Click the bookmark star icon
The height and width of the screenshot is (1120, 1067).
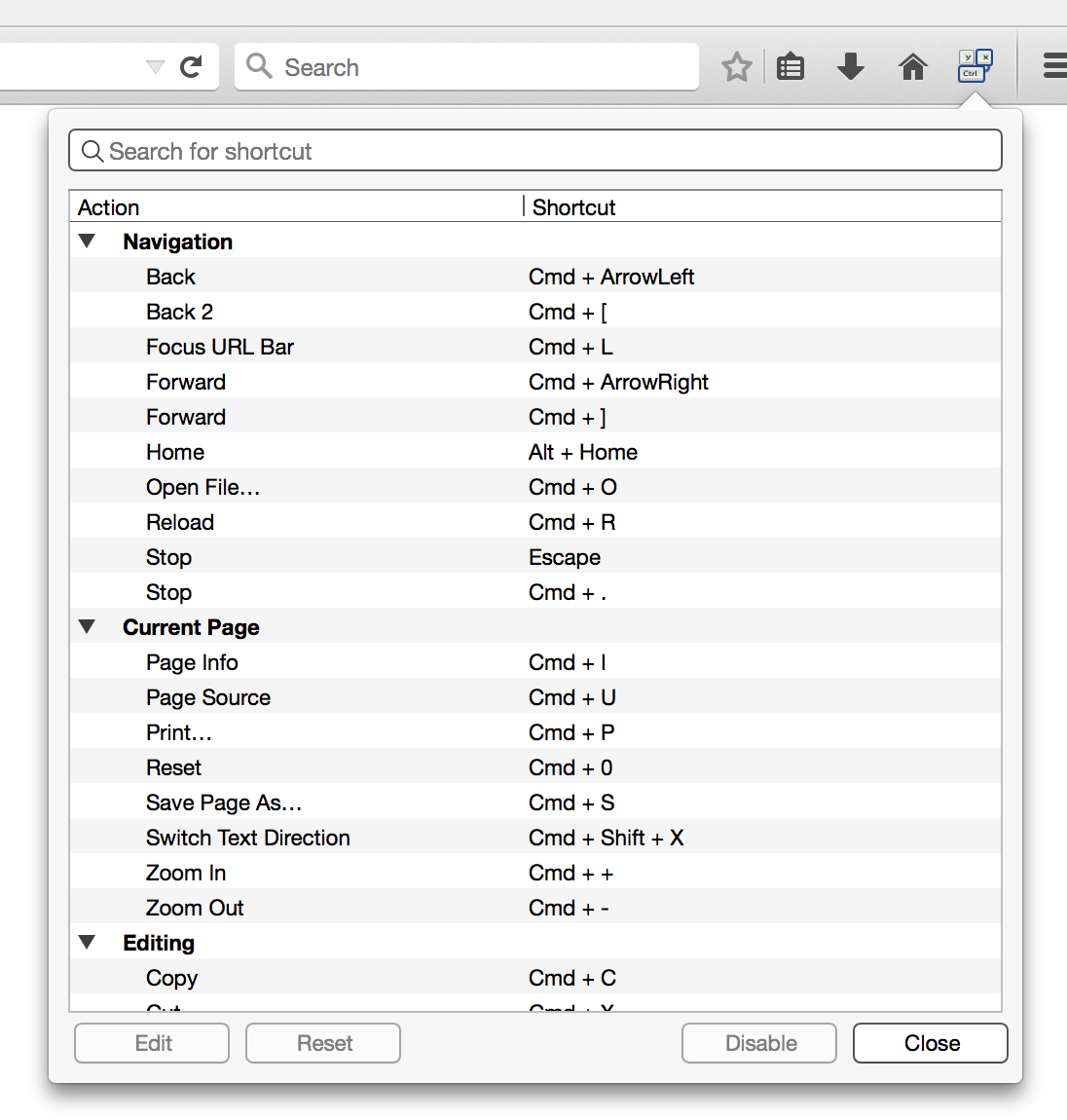pos(736,66)
